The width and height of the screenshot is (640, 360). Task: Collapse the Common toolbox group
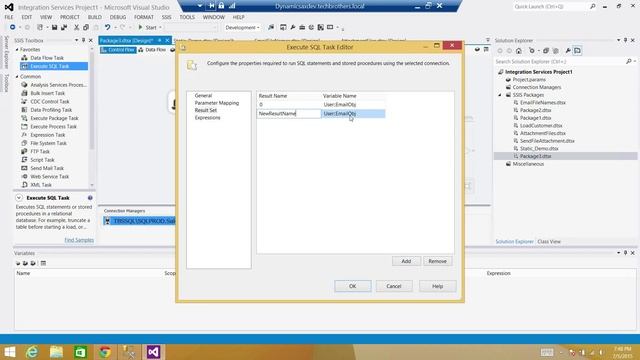[17, 76]
